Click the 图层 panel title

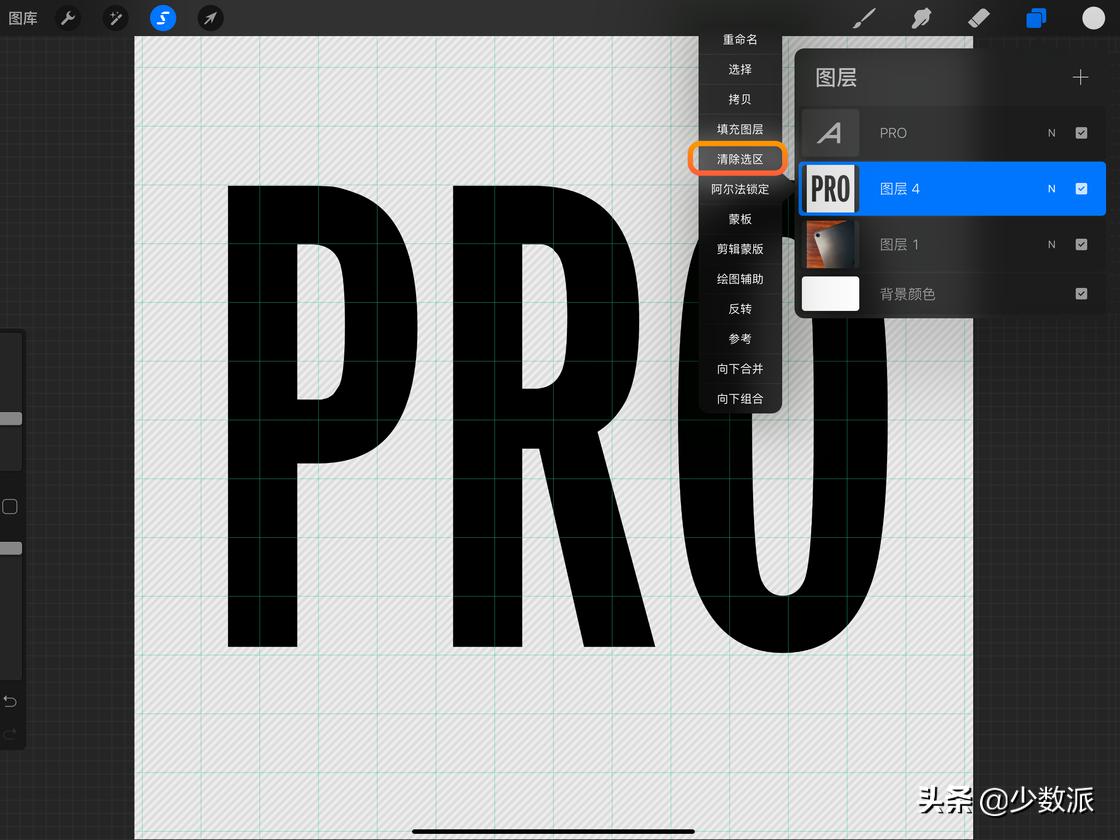coord(836,77)
